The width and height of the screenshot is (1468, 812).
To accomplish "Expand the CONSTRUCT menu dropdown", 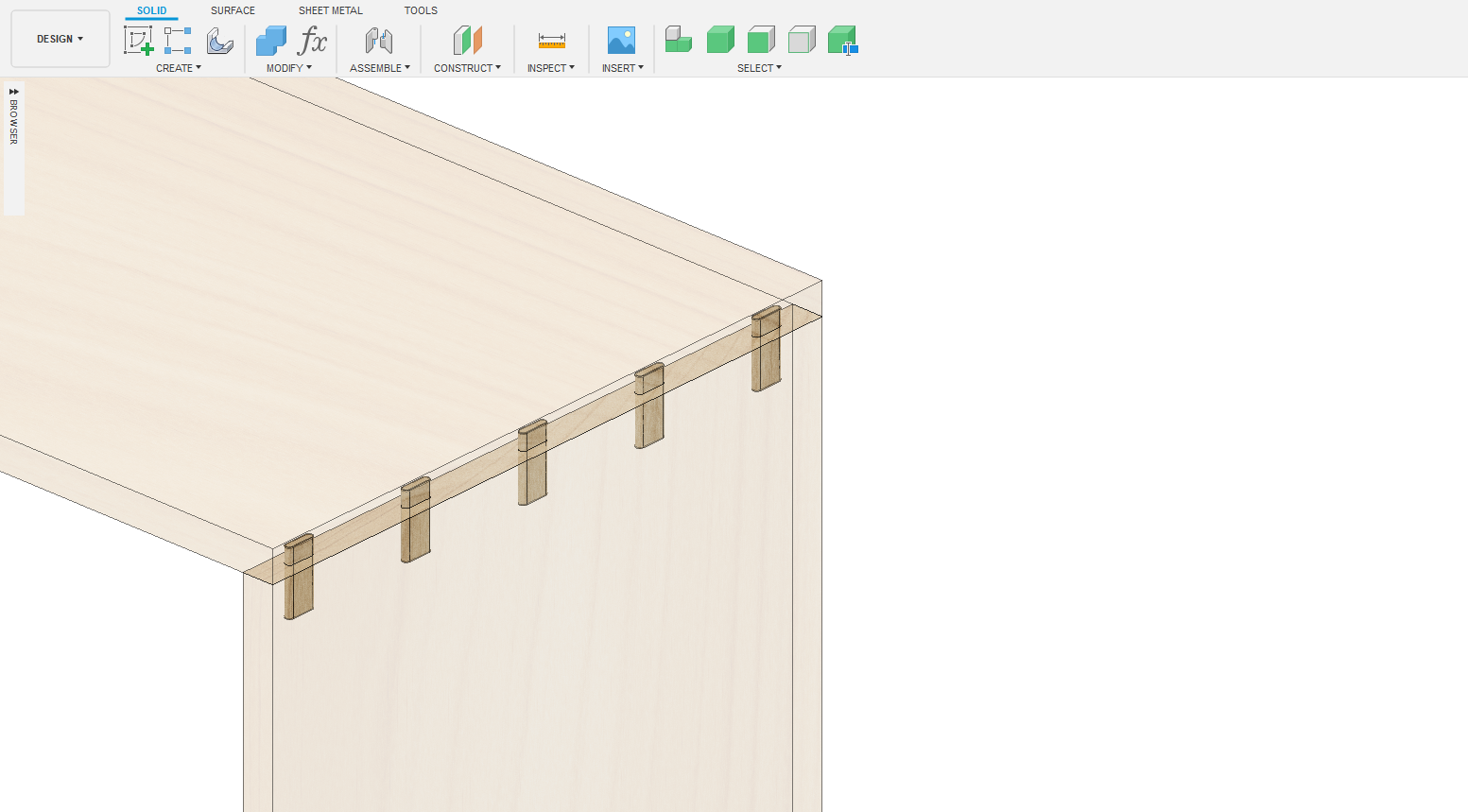I will point(467,68).
